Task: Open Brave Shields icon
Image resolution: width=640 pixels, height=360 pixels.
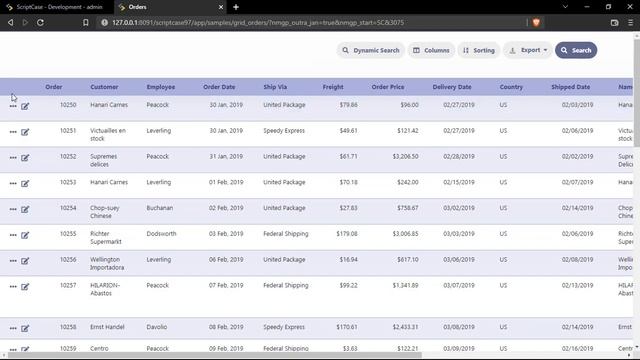Action: pos(536,22)
